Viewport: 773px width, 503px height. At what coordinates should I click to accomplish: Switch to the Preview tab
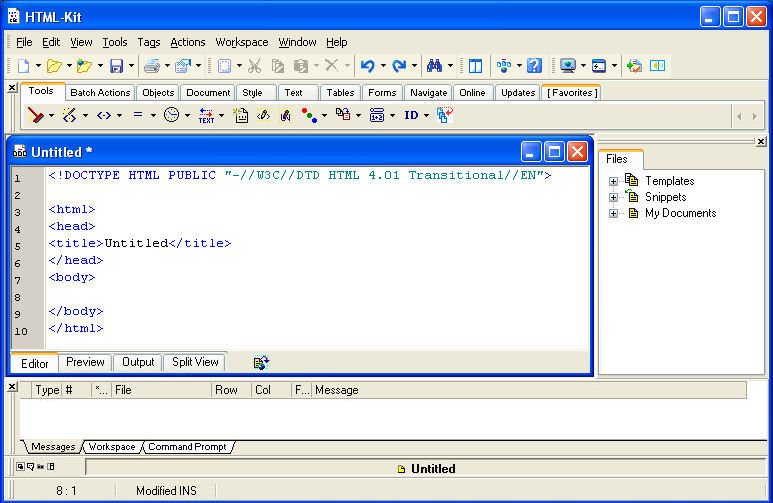coord(85,362)
